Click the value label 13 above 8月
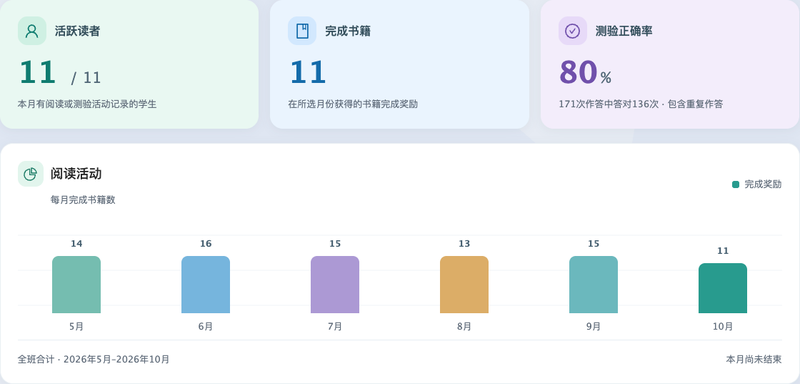The width and height of the screenshot is (800, 384). [464, 244]
